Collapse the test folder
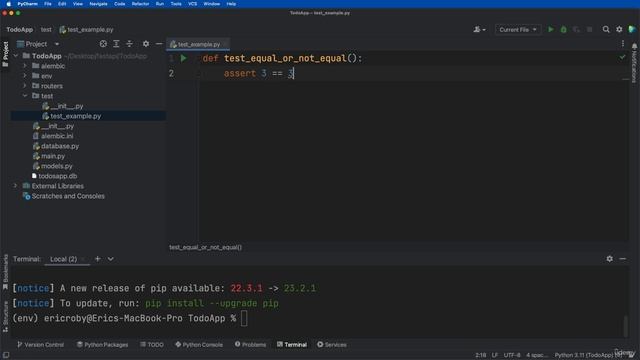Image resolution: width=640 pixels, height=360 pixels. (25, 96)
